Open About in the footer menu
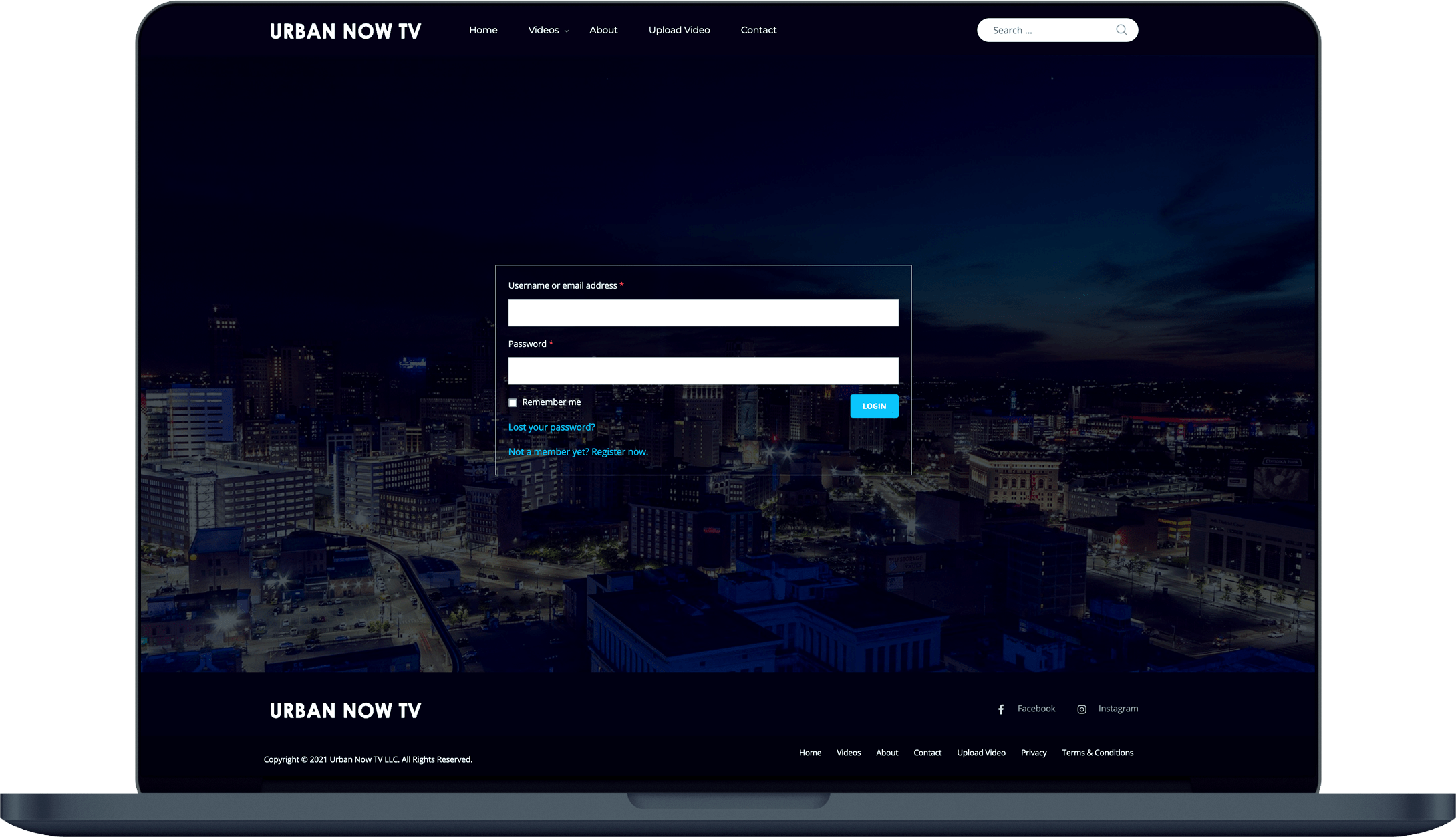Image resolution: width=1456 pixels, height=837 pixels. pos(887,753)
